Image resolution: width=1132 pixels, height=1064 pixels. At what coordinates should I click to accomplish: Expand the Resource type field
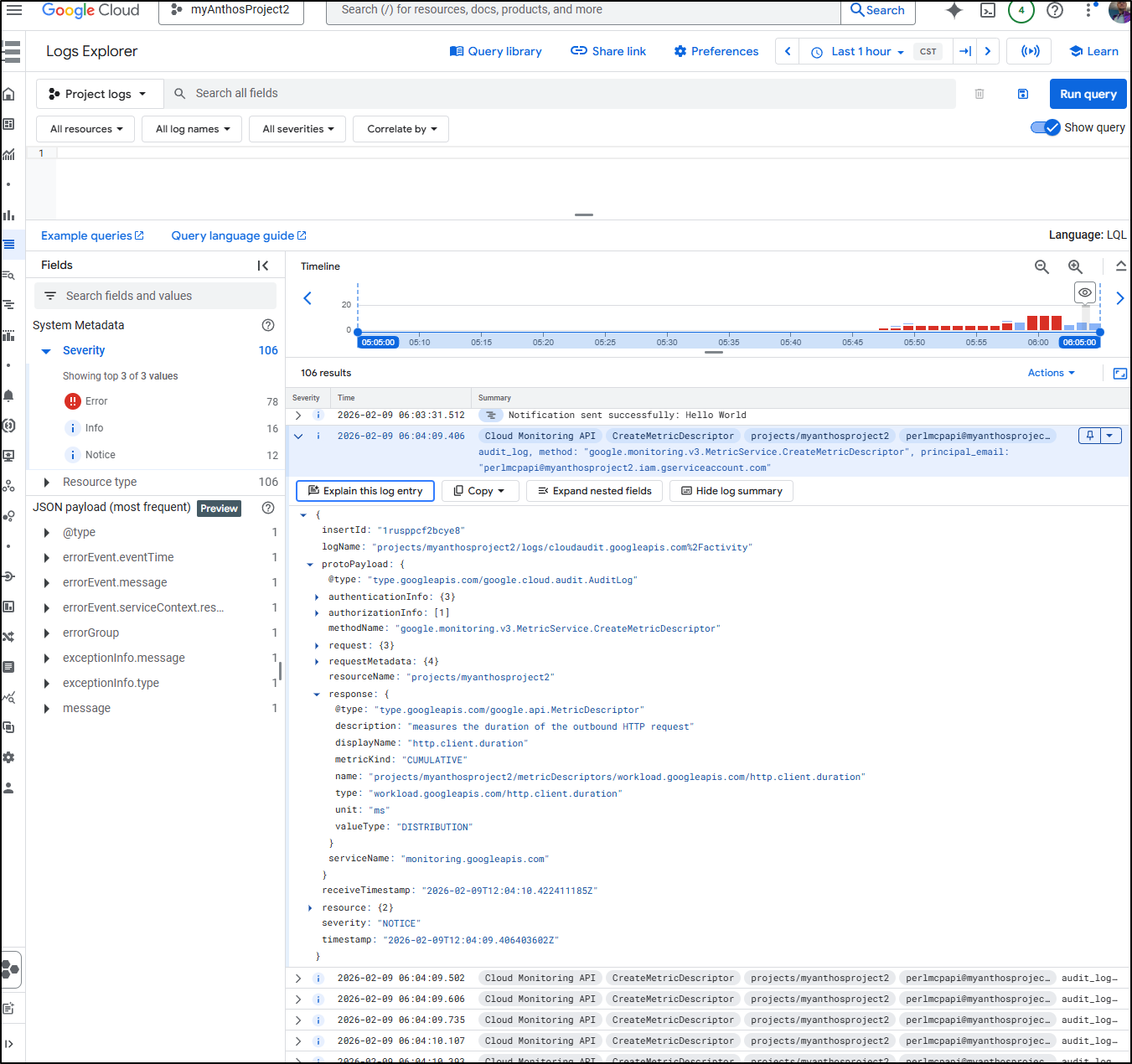[47, 482]
